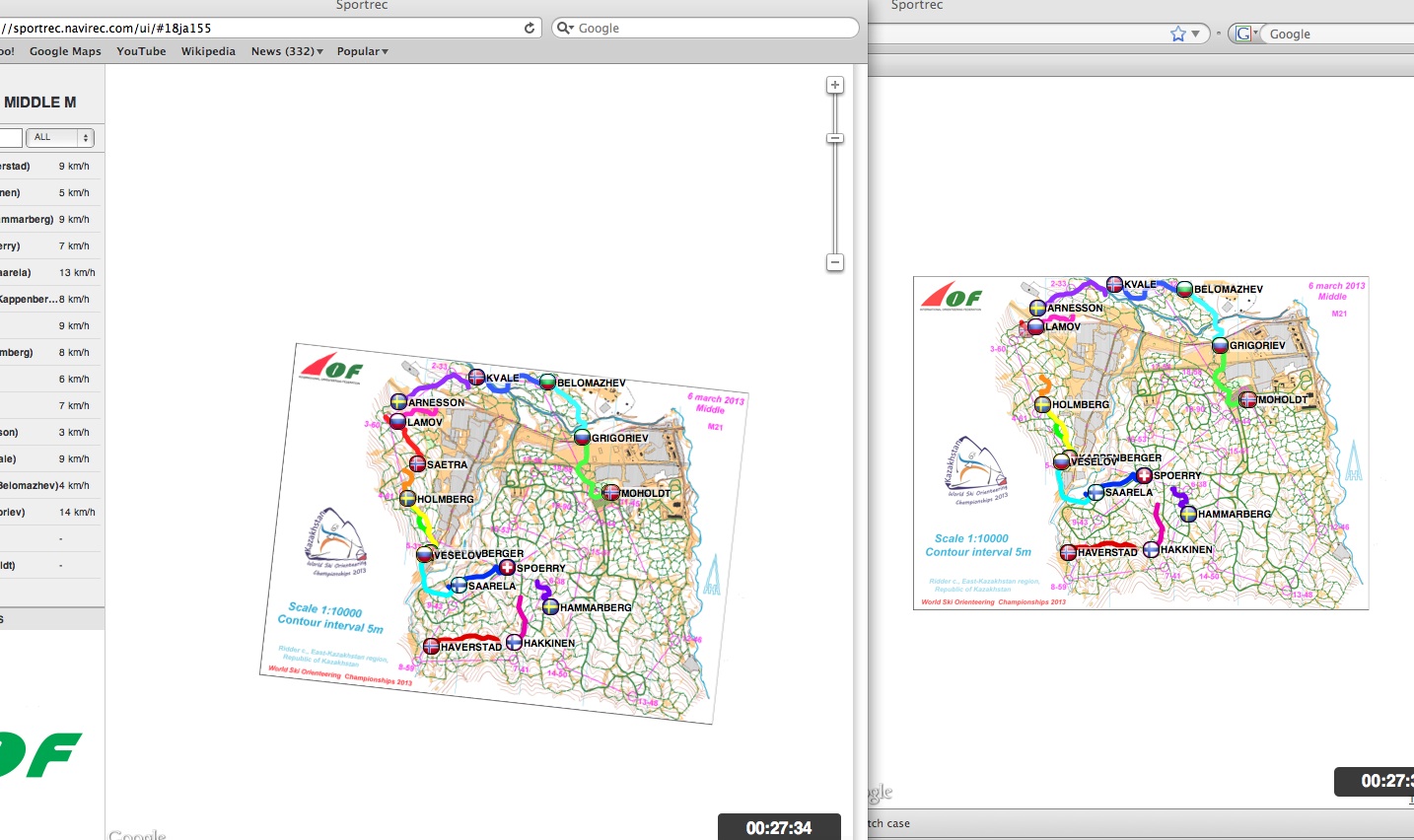The image size is (1414, 840).
Task: Click the HAVERSTAD flag marker in the right map
Action: pyautogui.click(x=1068, y=553)
